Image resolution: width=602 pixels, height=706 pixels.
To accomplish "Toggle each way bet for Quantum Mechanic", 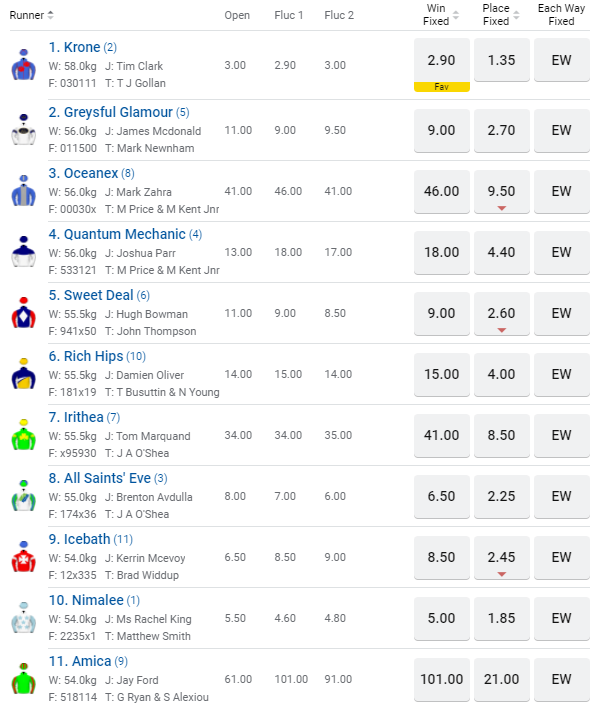I will [x=561, y=252].
